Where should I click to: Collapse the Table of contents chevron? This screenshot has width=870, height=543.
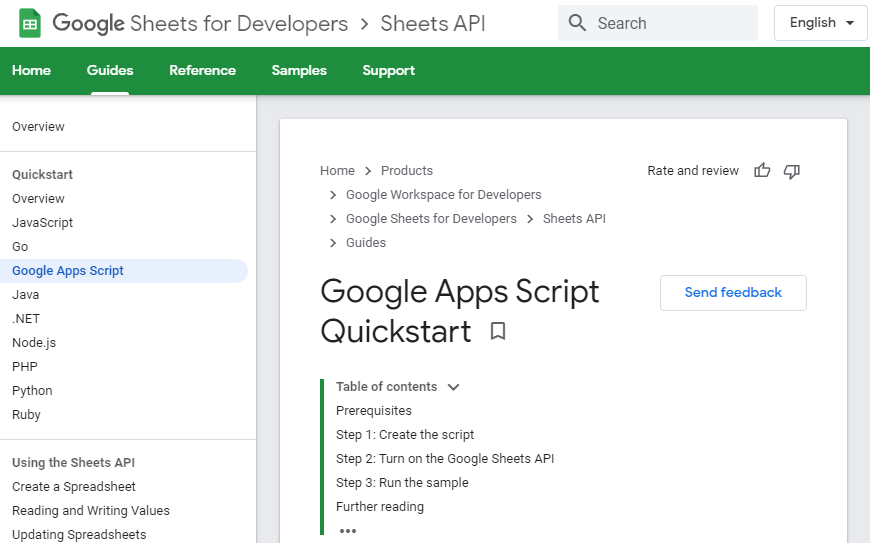[453, 387]
